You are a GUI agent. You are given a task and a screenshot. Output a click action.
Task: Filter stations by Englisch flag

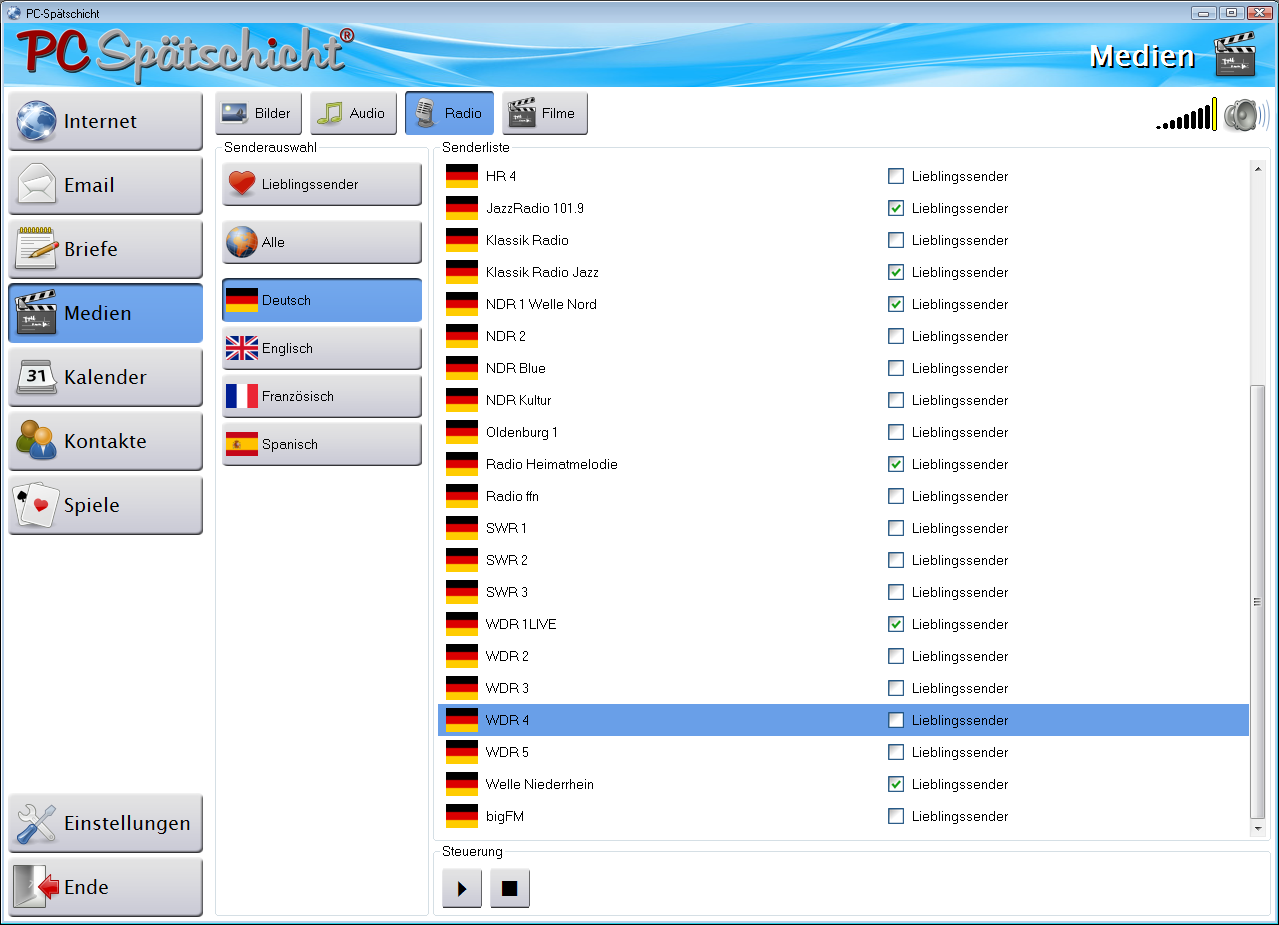[x=322, y=348]
